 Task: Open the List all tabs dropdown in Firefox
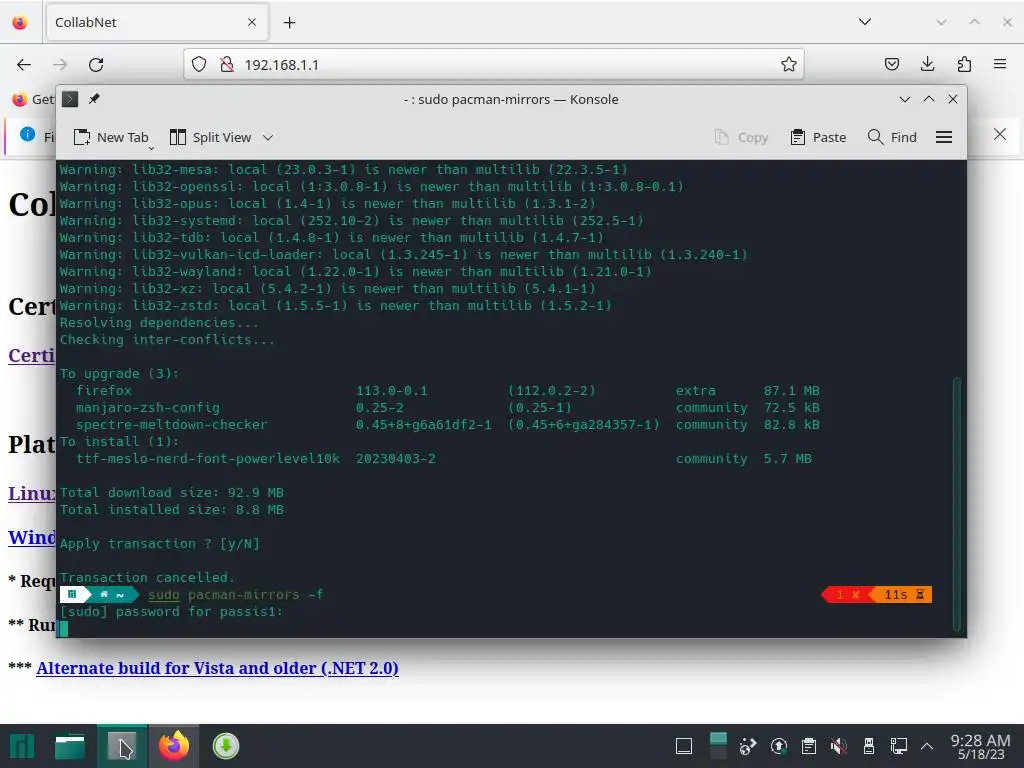[865, 22]
